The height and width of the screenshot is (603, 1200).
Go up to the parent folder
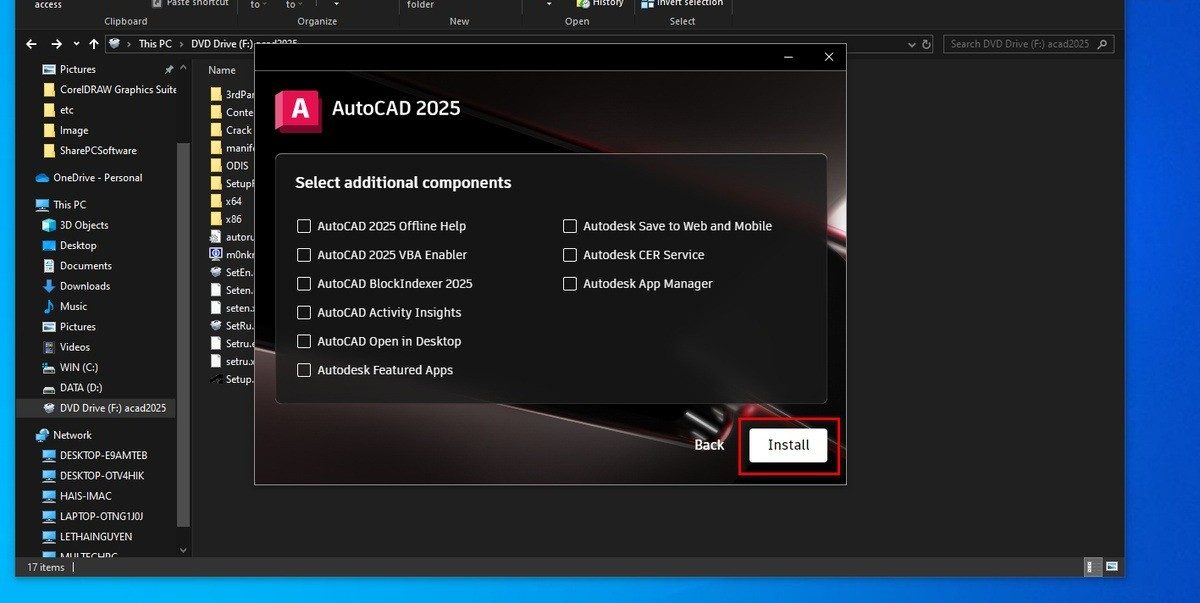pos(93,43)
